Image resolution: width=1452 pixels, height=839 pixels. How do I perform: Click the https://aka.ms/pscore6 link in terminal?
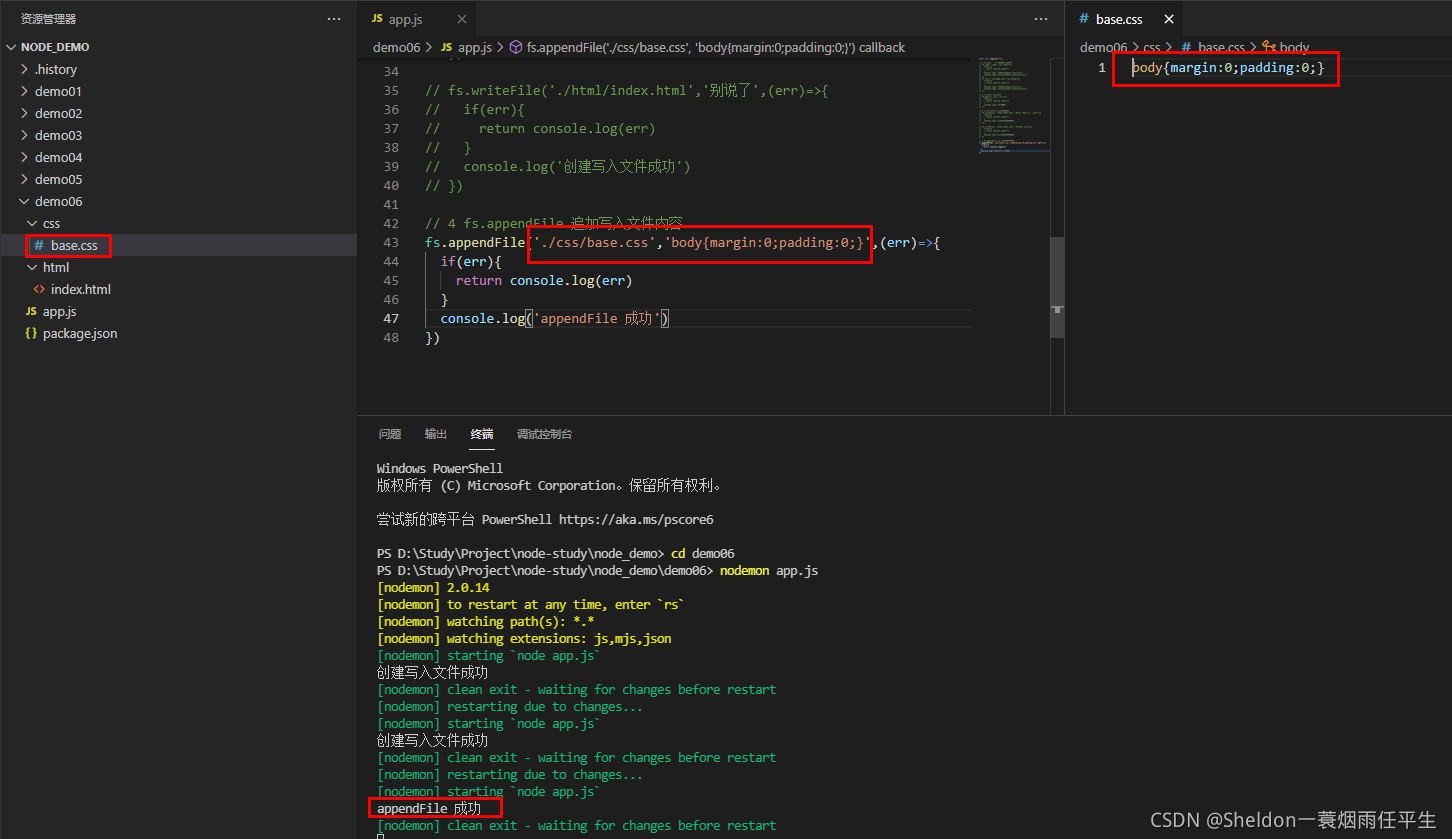636,519
